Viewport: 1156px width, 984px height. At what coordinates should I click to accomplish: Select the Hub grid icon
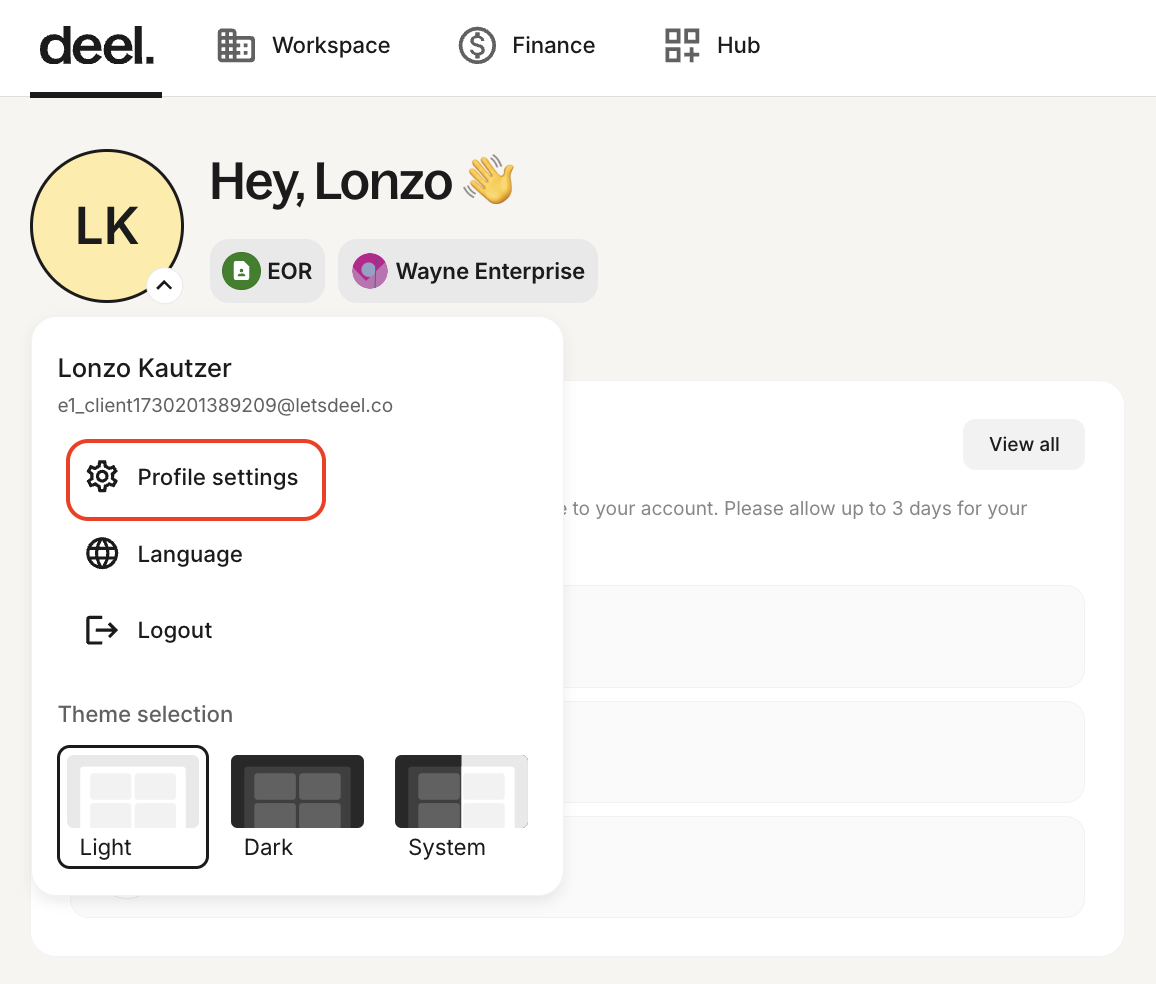pos(681,45)
